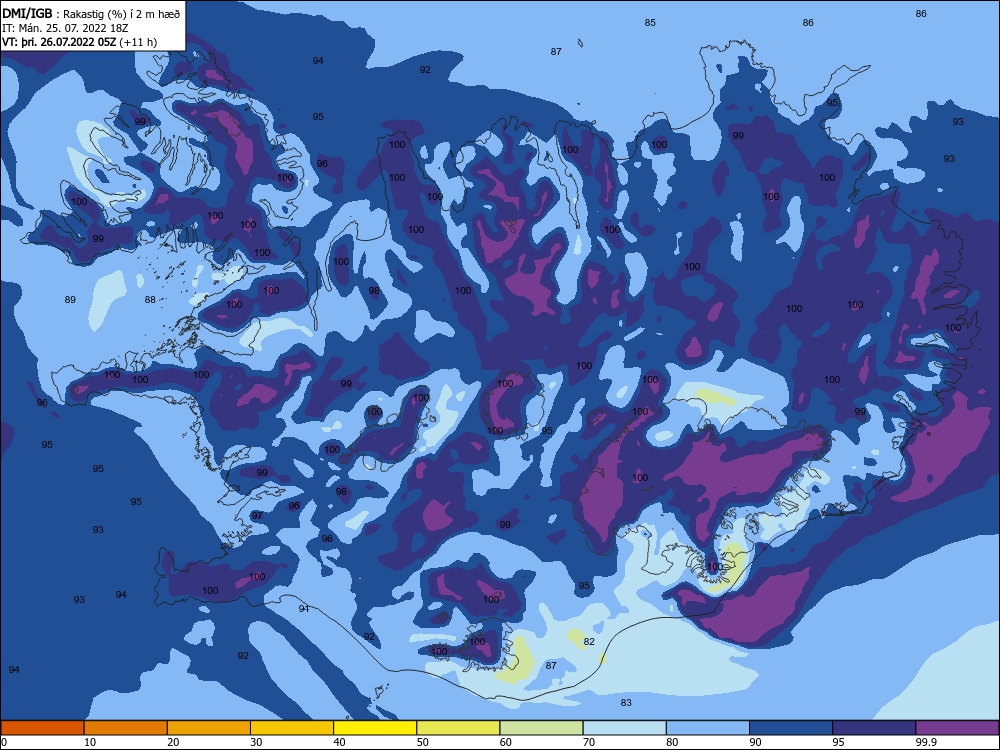Click the 'VT: þri. 26.07.2022 05Z' line
Image resolution: width=1000 pixels, height=750 pixels.
59,42
